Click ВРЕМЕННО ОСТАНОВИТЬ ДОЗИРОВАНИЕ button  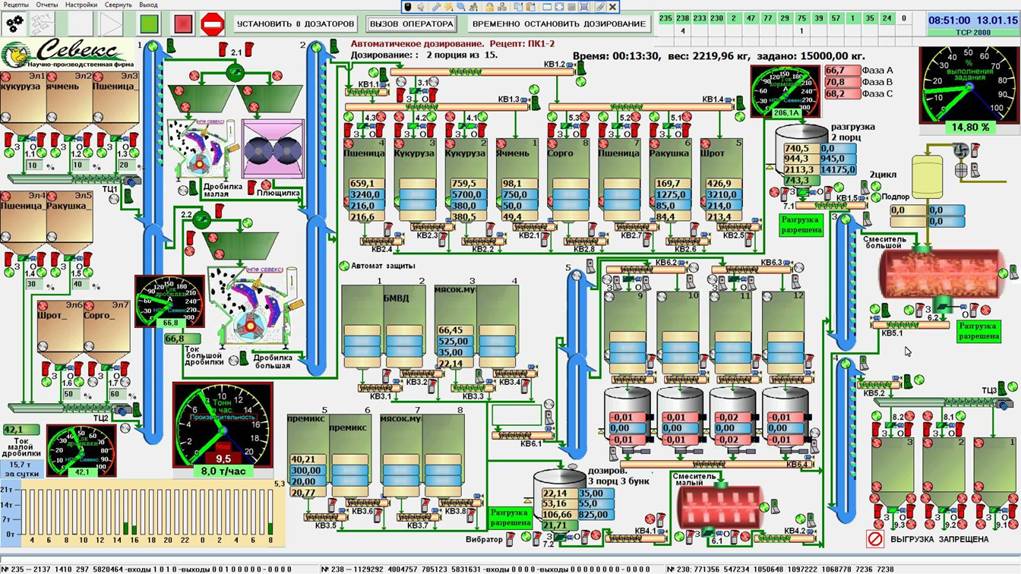pyautogui.click(x=558, y=23)
